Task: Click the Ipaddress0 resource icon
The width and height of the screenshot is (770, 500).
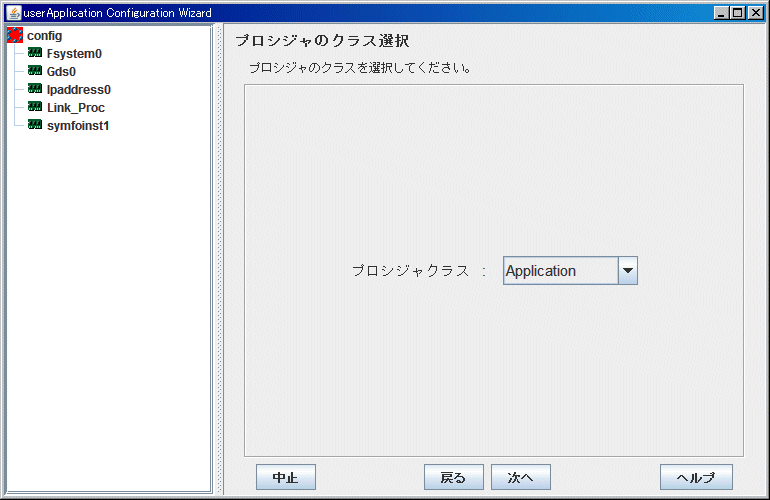Action: (35, 89)
